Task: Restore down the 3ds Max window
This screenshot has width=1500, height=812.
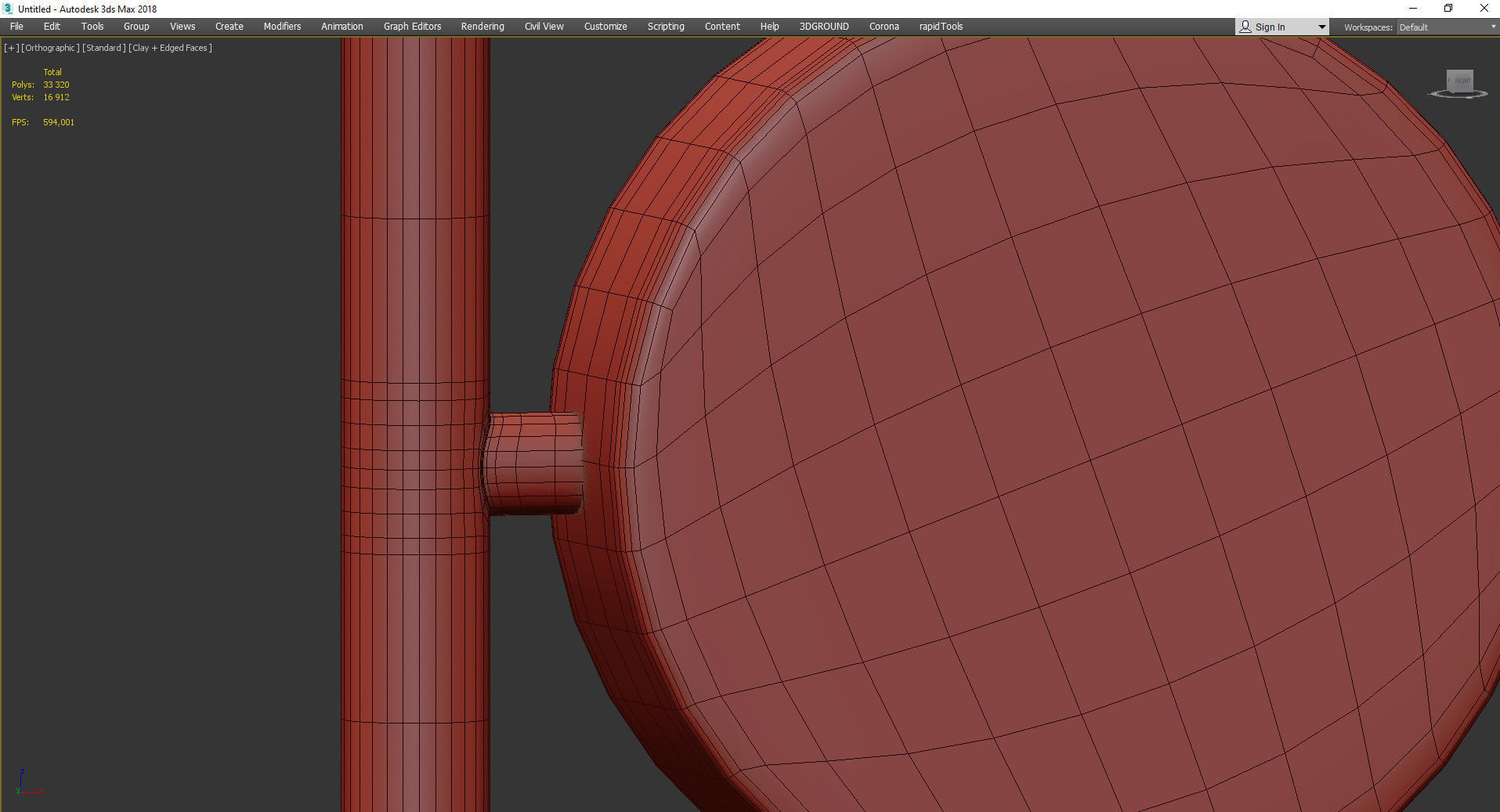Action: tap(1448, 9)
